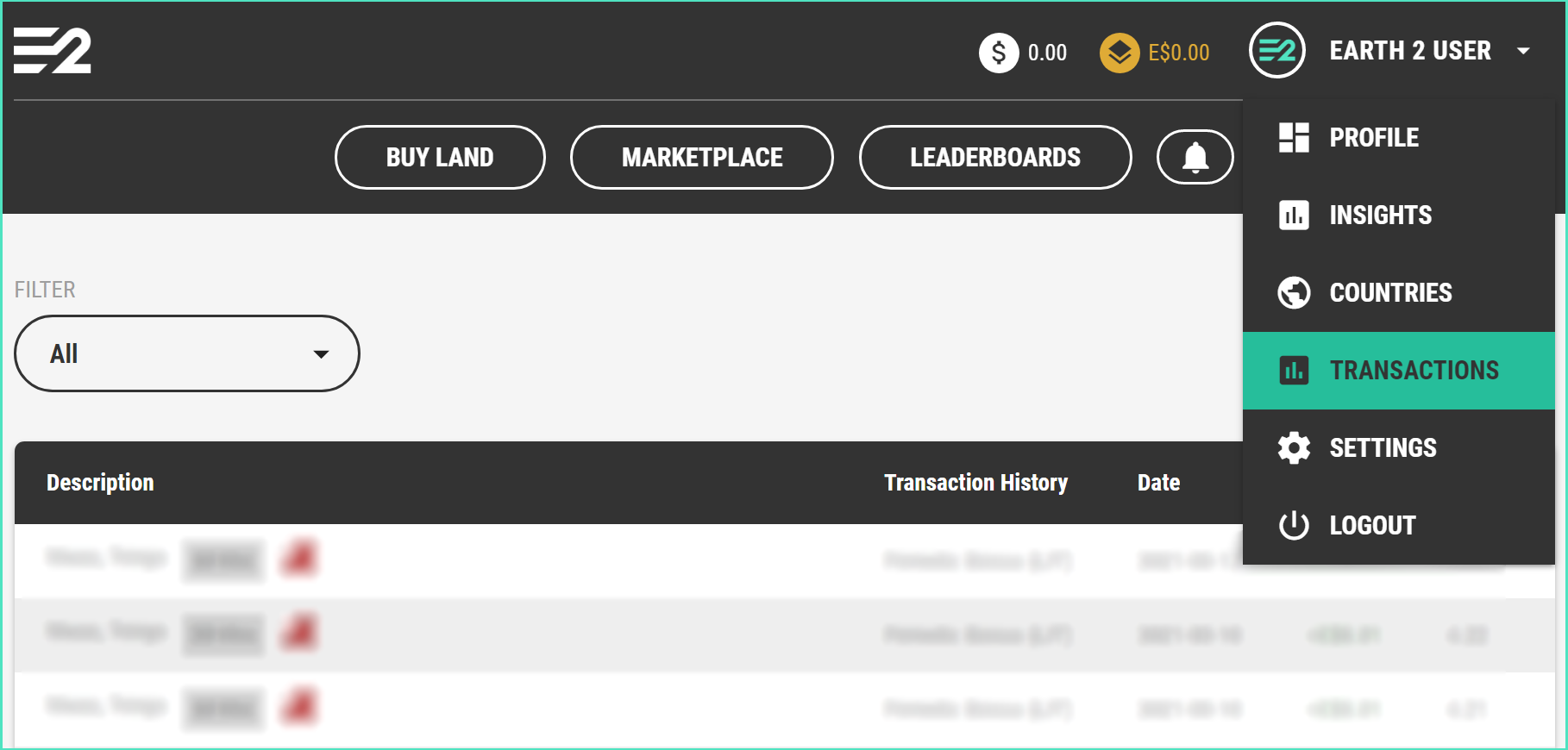1568x750 pixels.
Task: Click the Earth 2 user avatar icon
Action: 1276,51
